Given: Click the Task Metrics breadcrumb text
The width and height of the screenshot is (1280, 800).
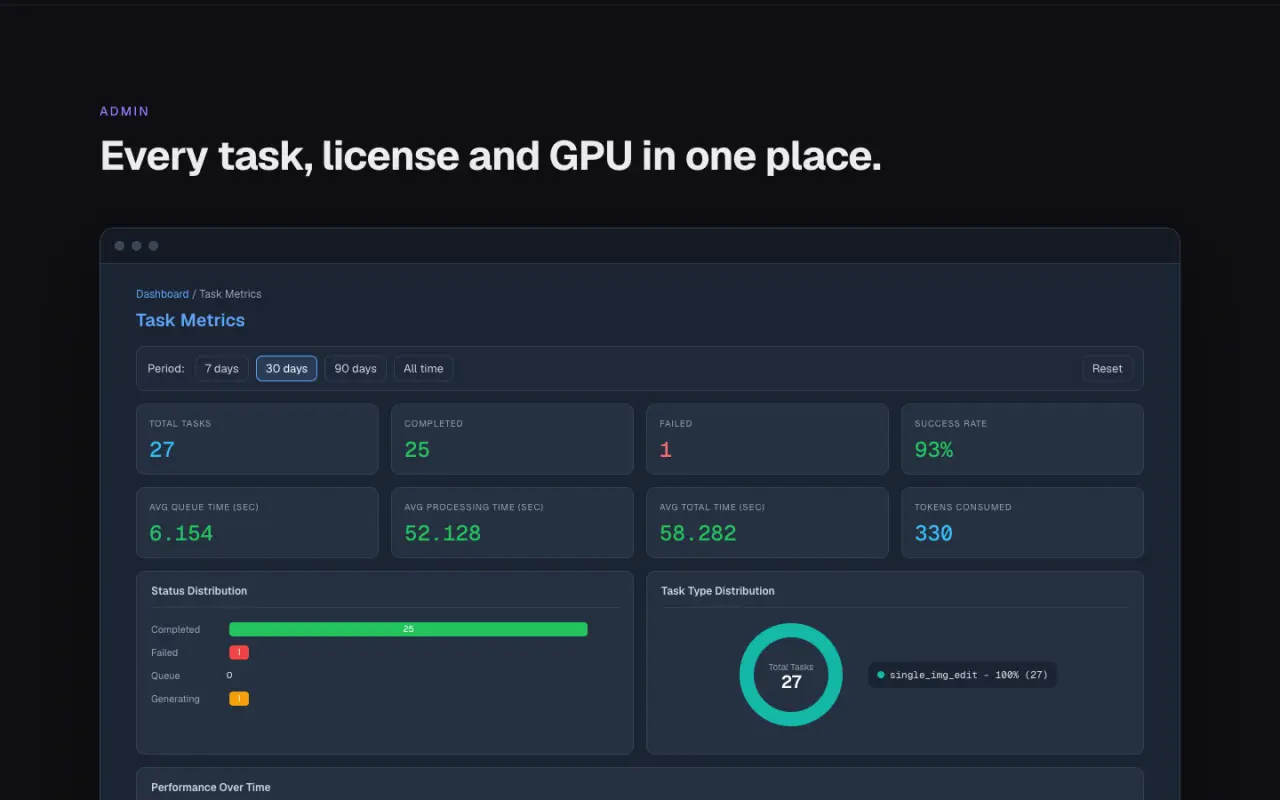Looking at the screenshot, I should tap(230, 294).
